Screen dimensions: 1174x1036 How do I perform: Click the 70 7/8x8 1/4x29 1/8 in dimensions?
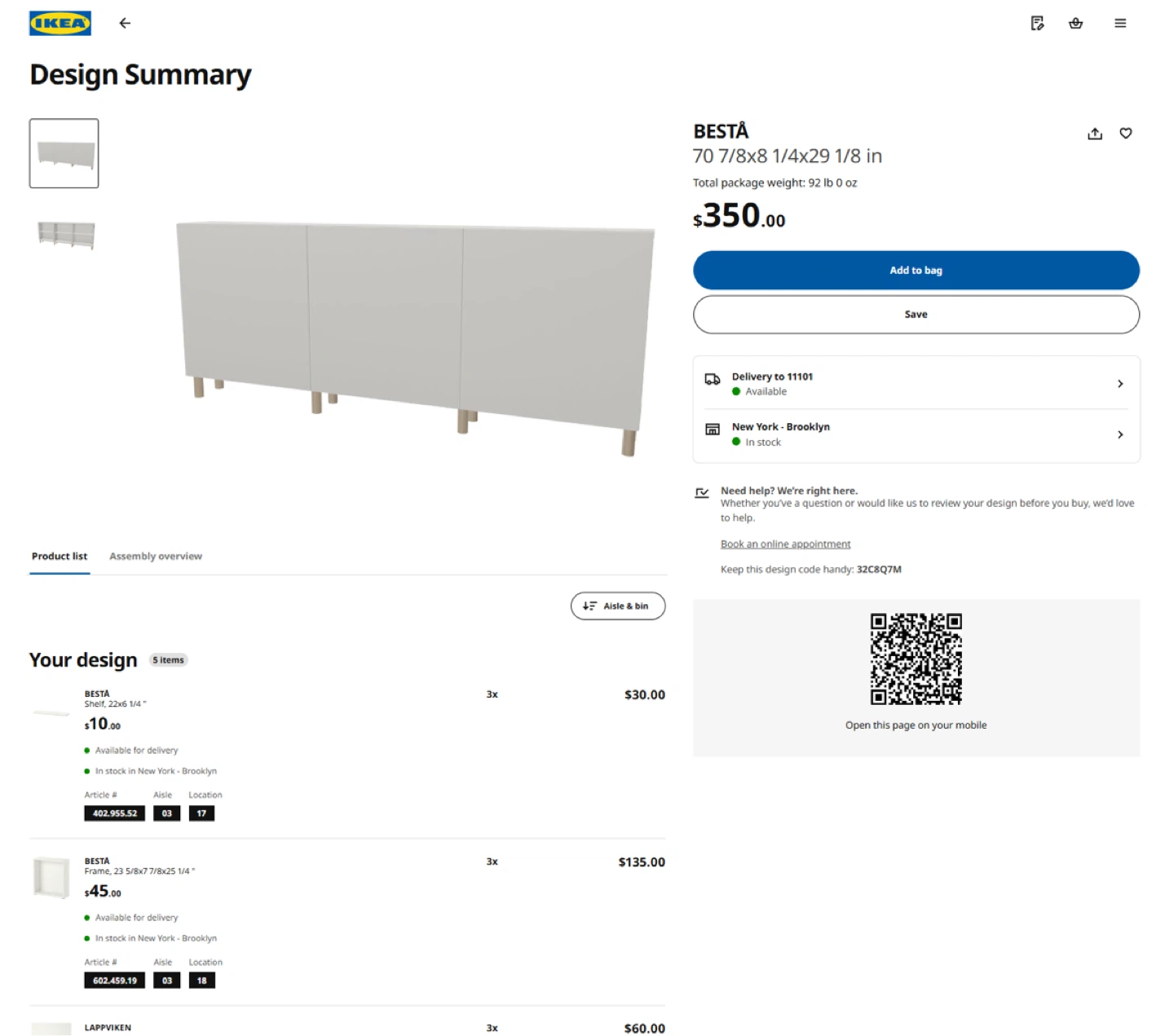pyautogui.click(x=788, y=157)
